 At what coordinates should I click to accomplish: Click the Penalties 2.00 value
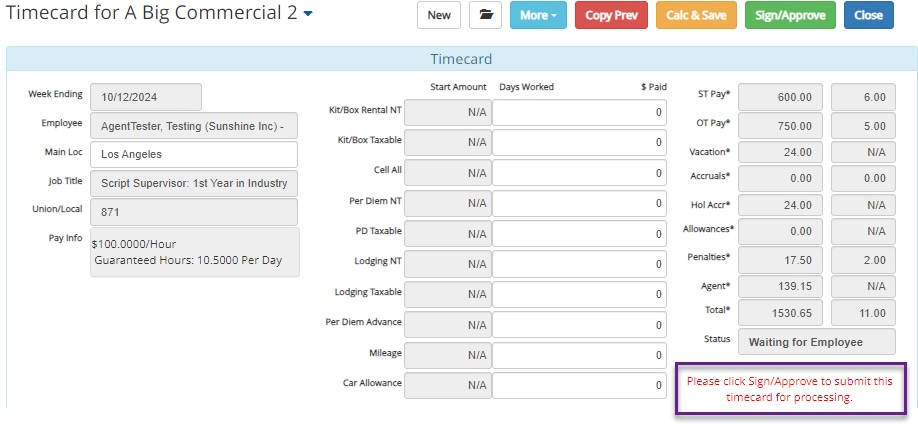point(864,260)
